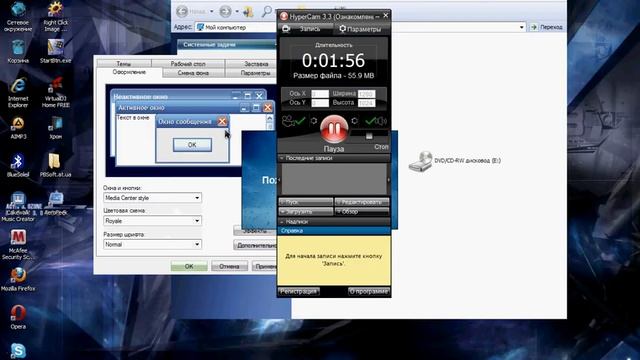
Task: Open the Параметры tab in display properties
Action: [x=251, y=73]
